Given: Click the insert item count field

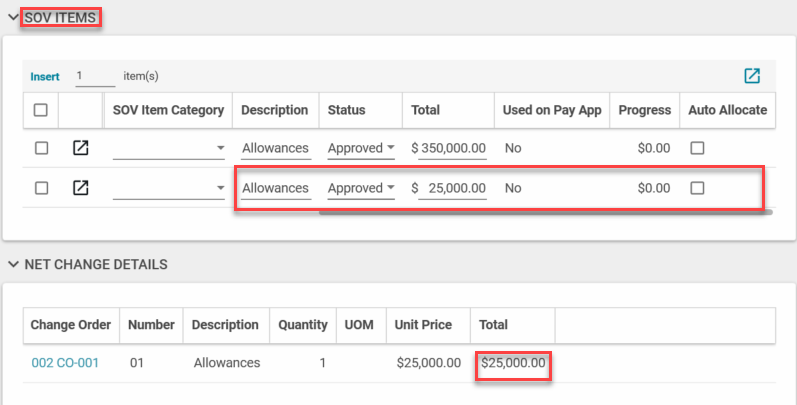Looking at the screenshot, I should pyautogui.click(x=95, y=76).
